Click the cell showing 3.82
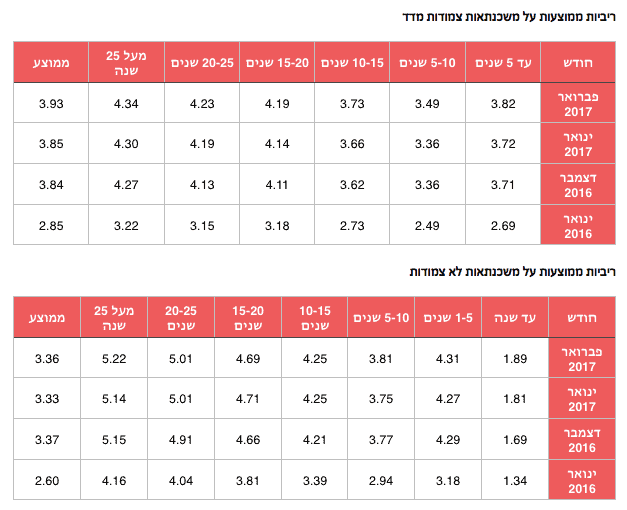Image resolution: width=627 pixels, height=510 pixels. point(502,103)
